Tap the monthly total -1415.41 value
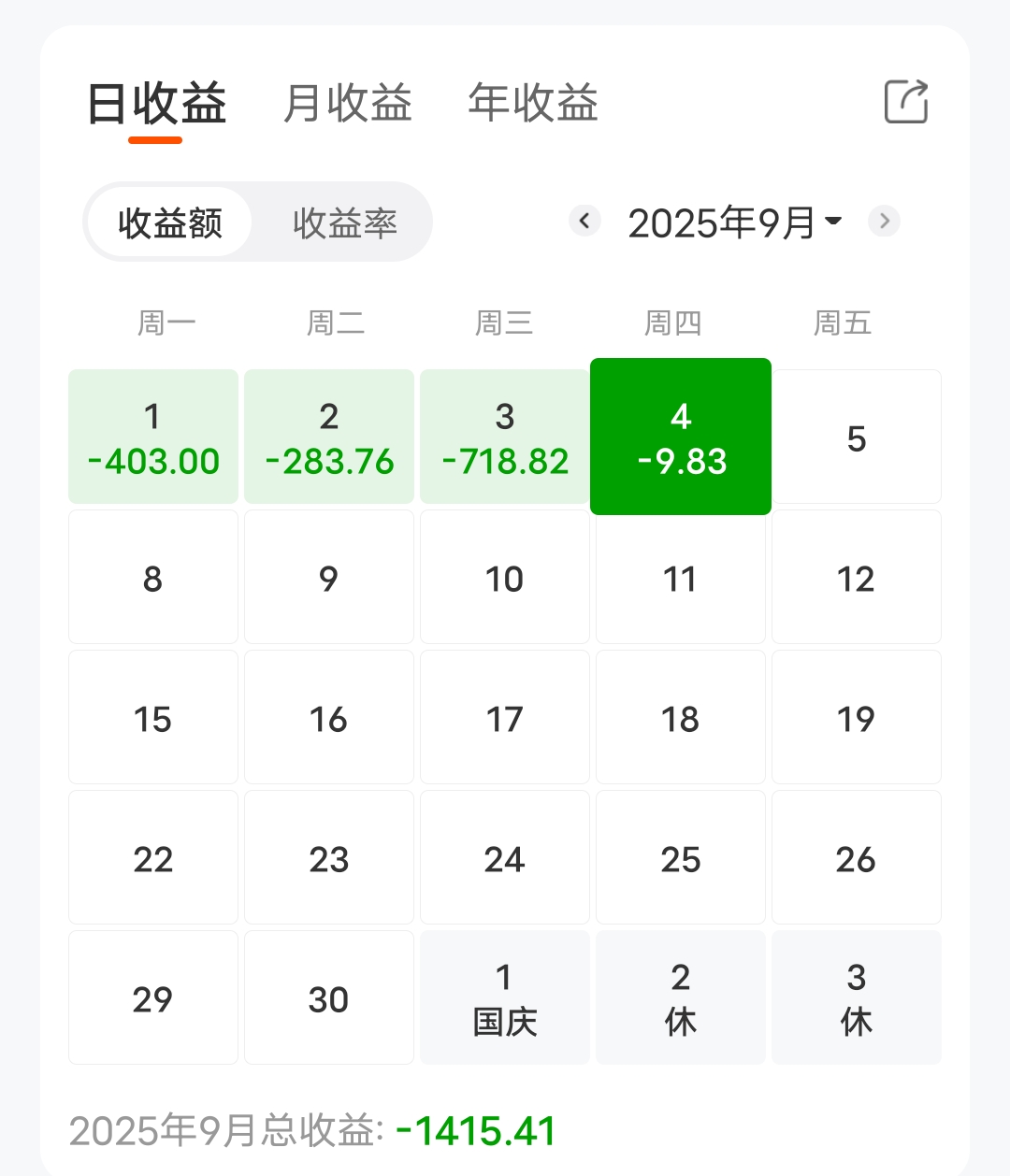Viewport: 1010px width, 1176px height. (475, 1131)
